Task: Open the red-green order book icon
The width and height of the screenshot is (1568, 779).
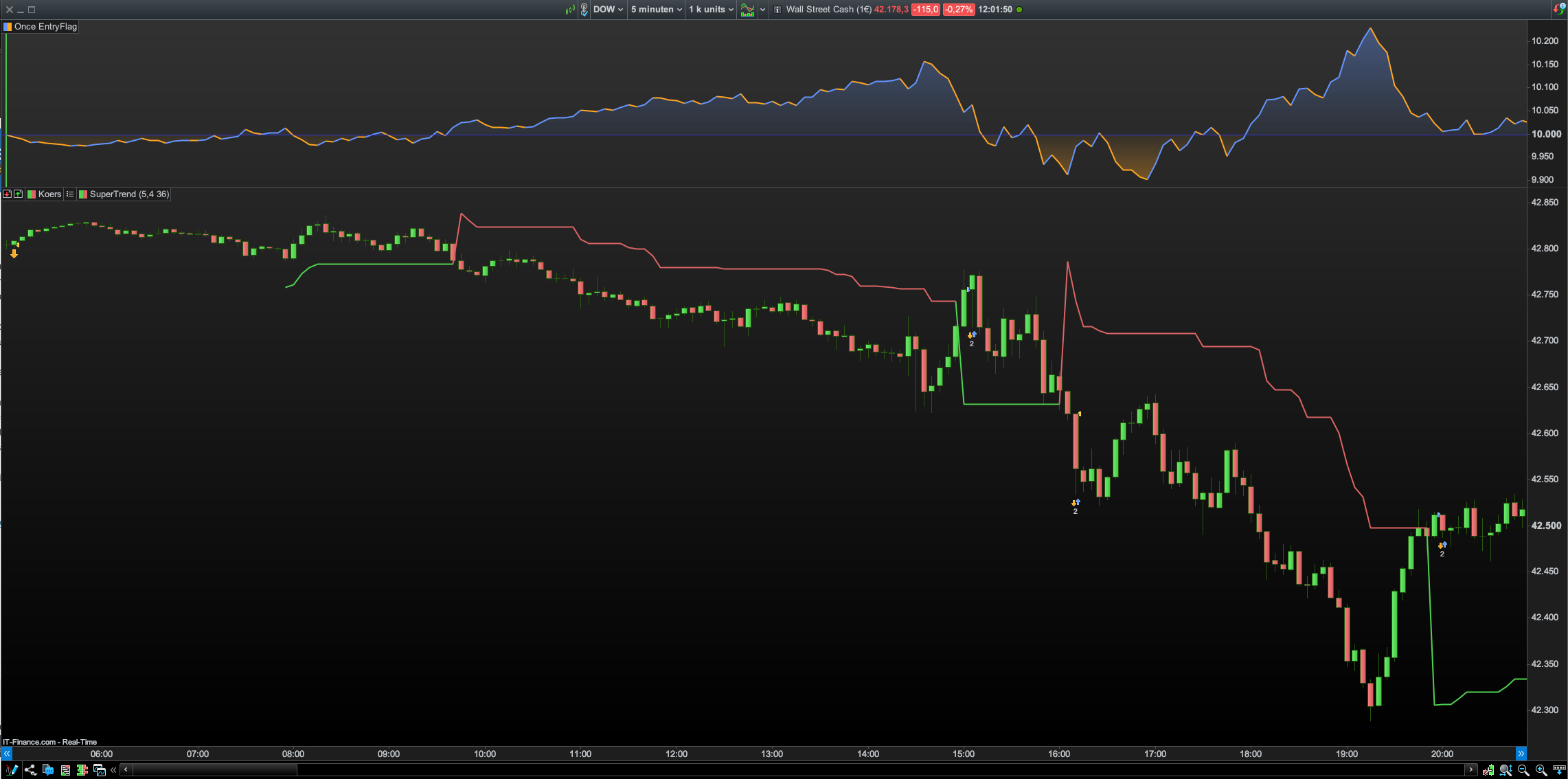Action: tap(82, 770)
